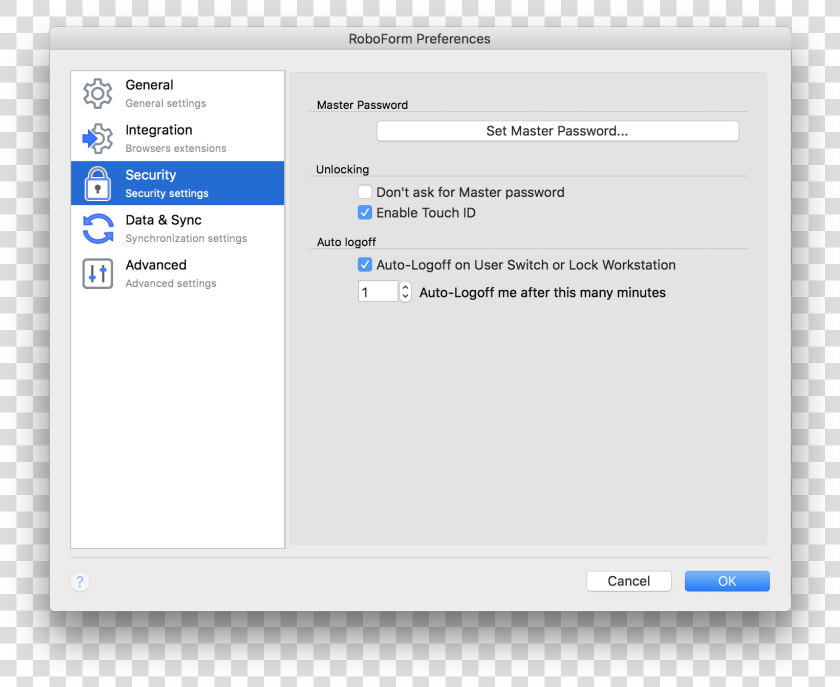The height and width of the screenshot is (687, 840).
Task: Enable Don't ask for Master password
Action: (365, 192)
